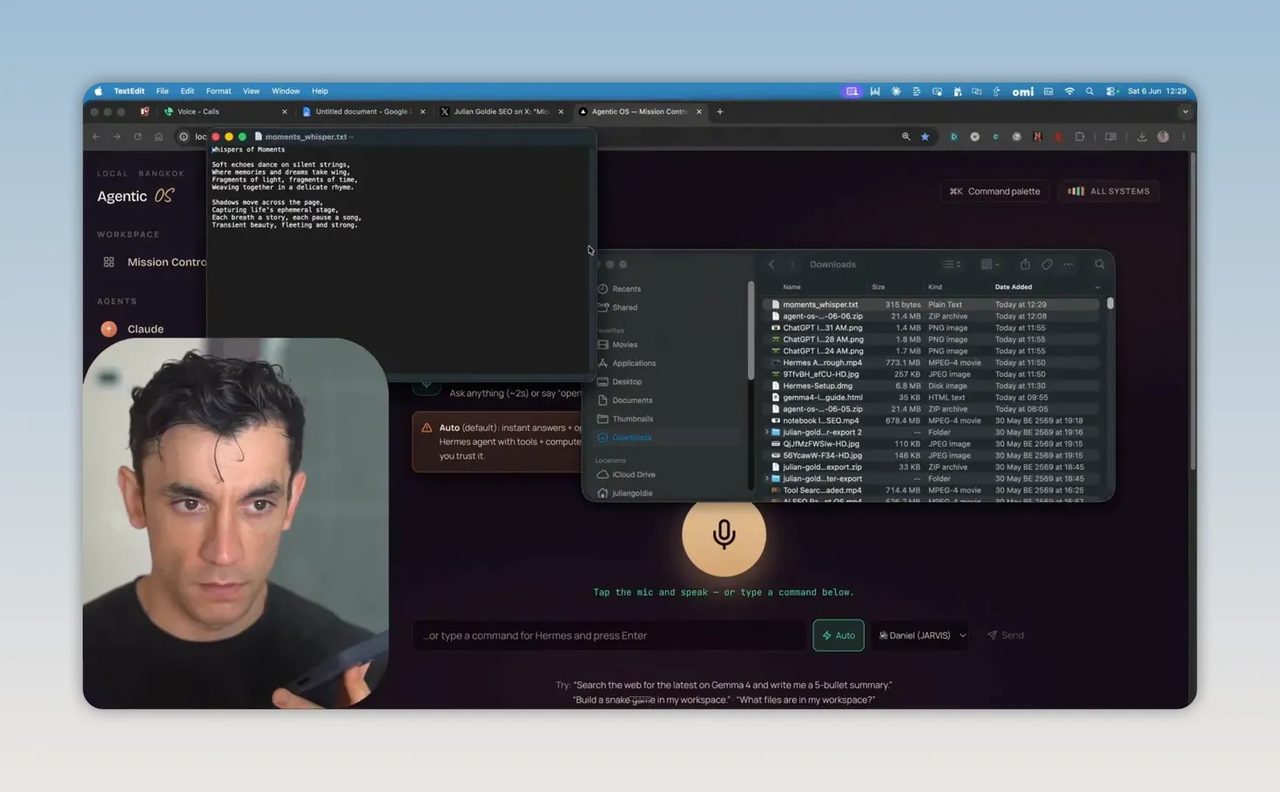Sort Finder by Kind column
The height and width of the screenshot is (792, 1280).
pos(935,287)
